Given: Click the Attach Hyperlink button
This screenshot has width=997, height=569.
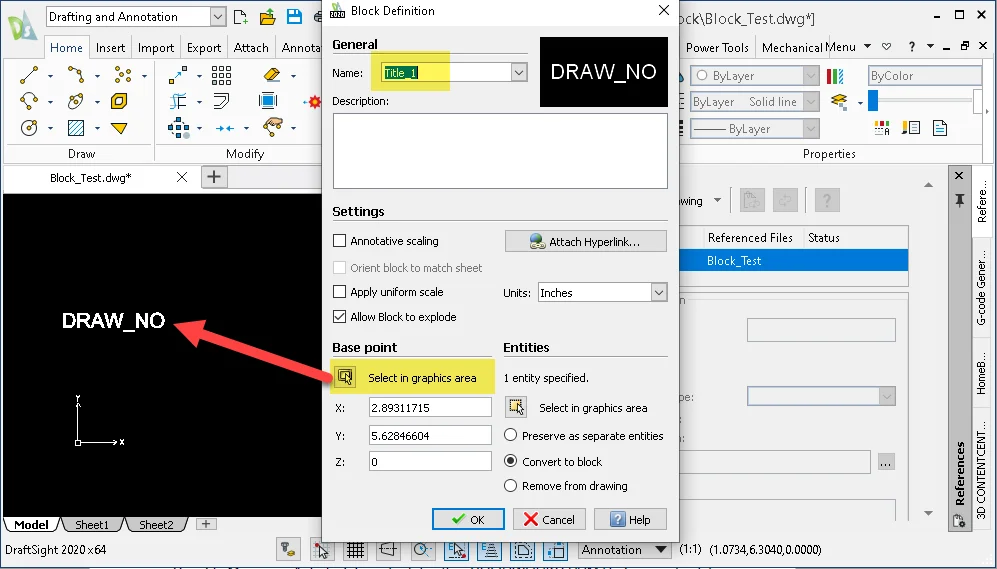Looking at the screenshot, I should (x=586, y=242).
